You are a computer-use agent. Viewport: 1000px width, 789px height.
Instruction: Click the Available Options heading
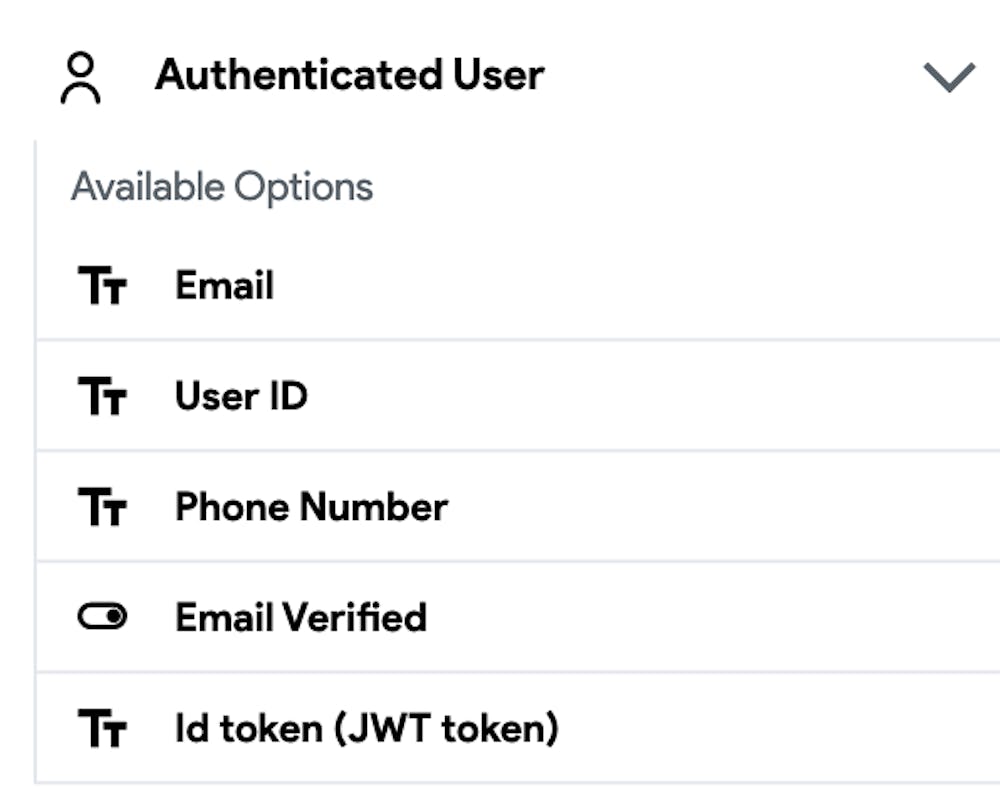click(x=222, y=187)
